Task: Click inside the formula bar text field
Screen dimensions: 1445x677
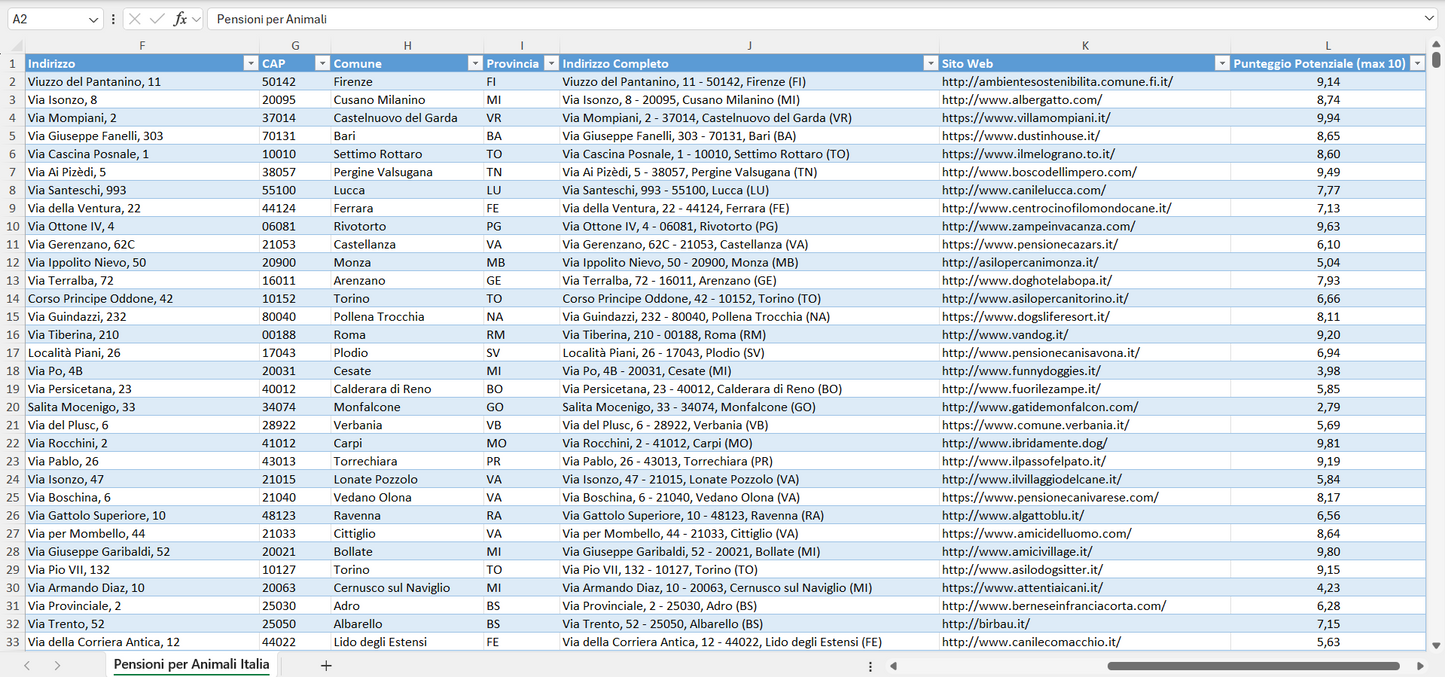Action: (800, 19)
